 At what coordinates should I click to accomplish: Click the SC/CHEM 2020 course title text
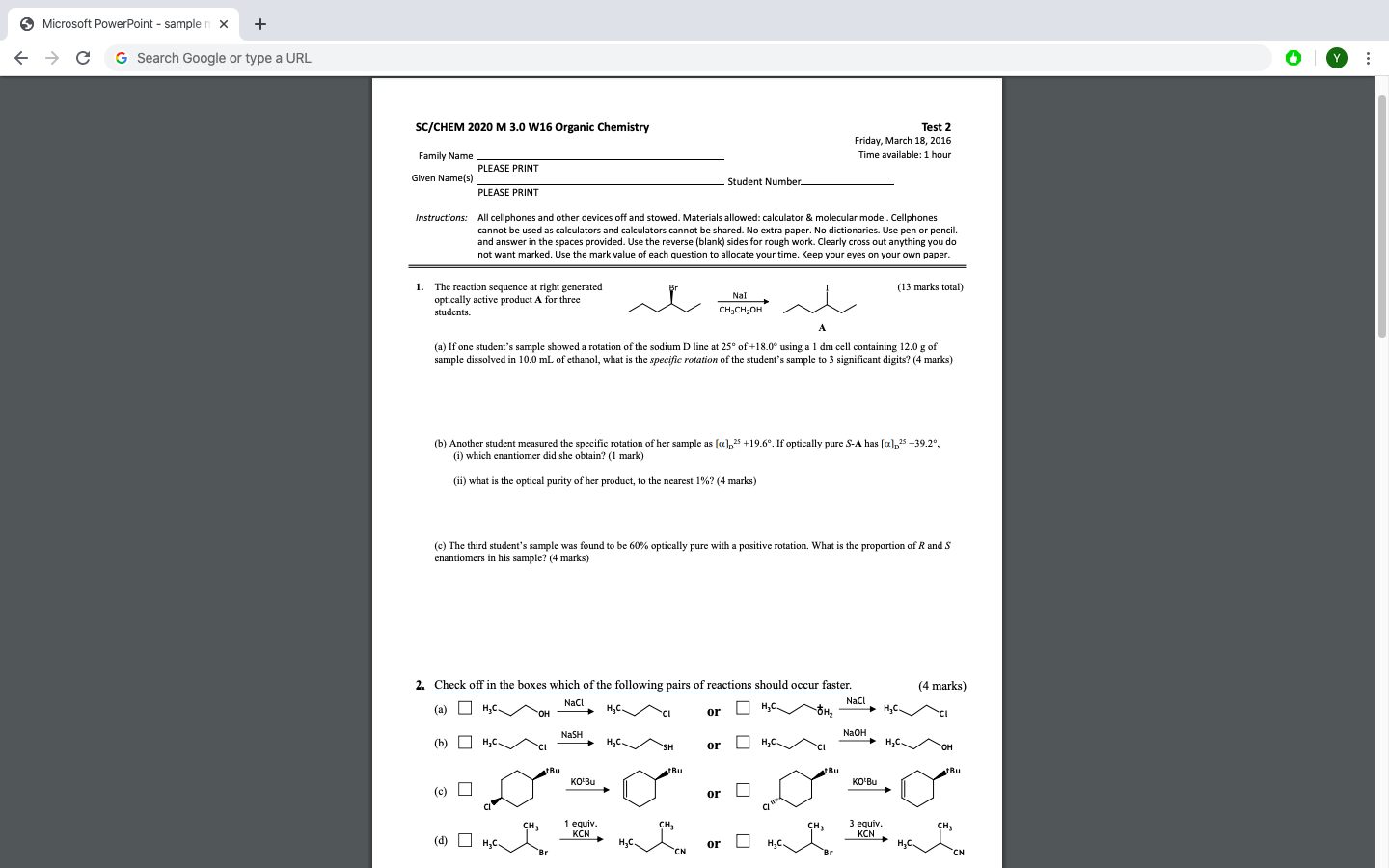(x=532, y=127)
